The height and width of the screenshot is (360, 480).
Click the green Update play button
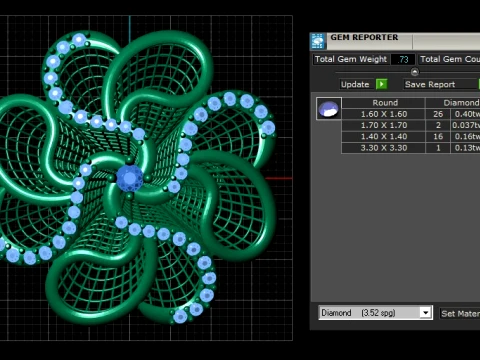coord(382,84)
